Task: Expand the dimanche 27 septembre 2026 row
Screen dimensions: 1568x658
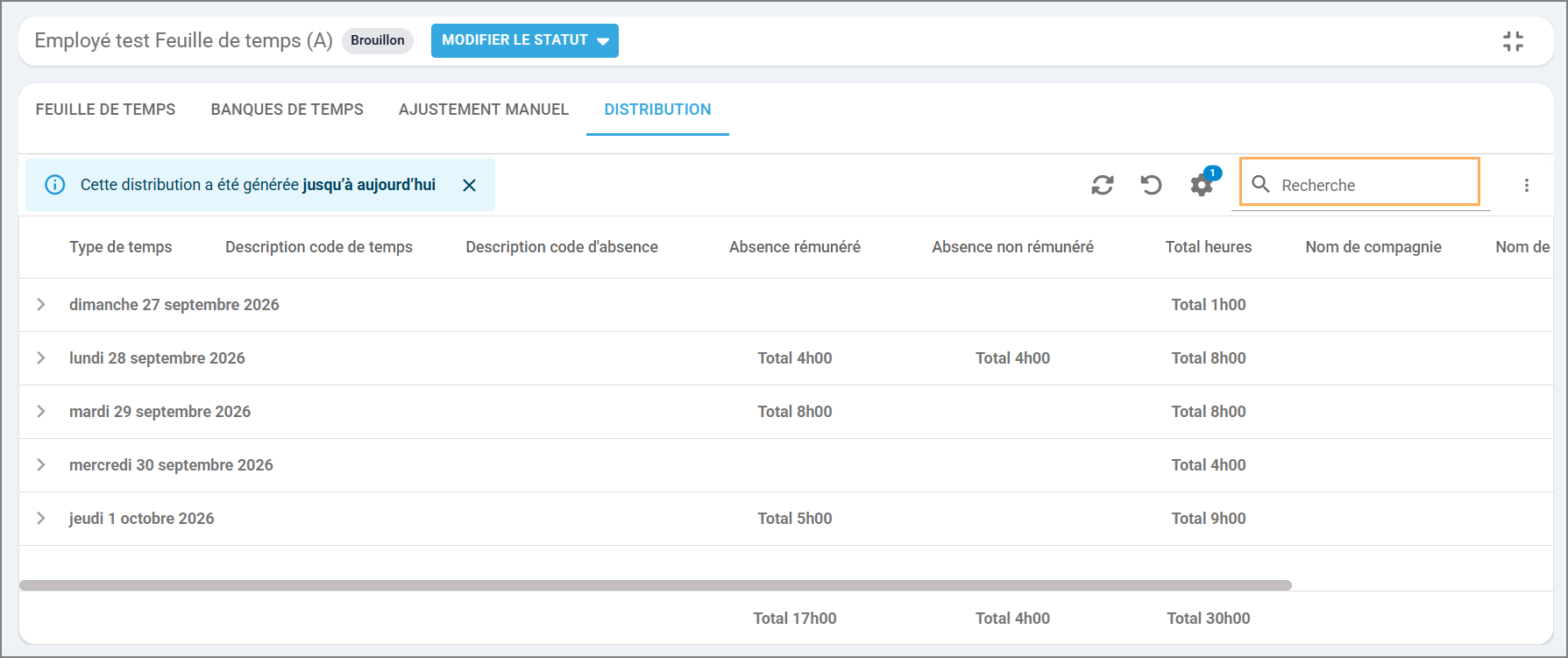Action: (40, 304)
